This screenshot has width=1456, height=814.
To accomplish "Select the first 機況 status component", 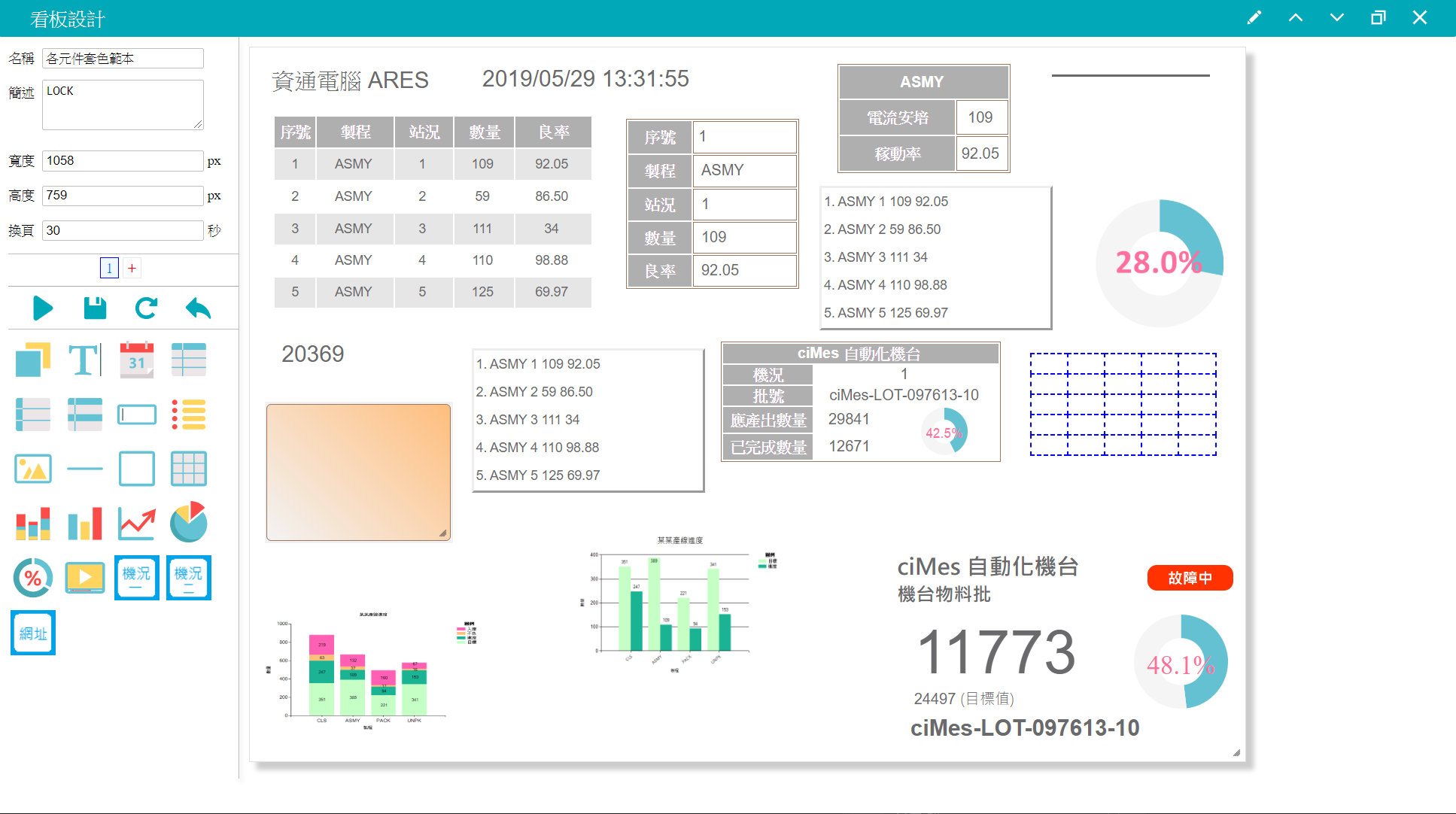I will 137,578.
